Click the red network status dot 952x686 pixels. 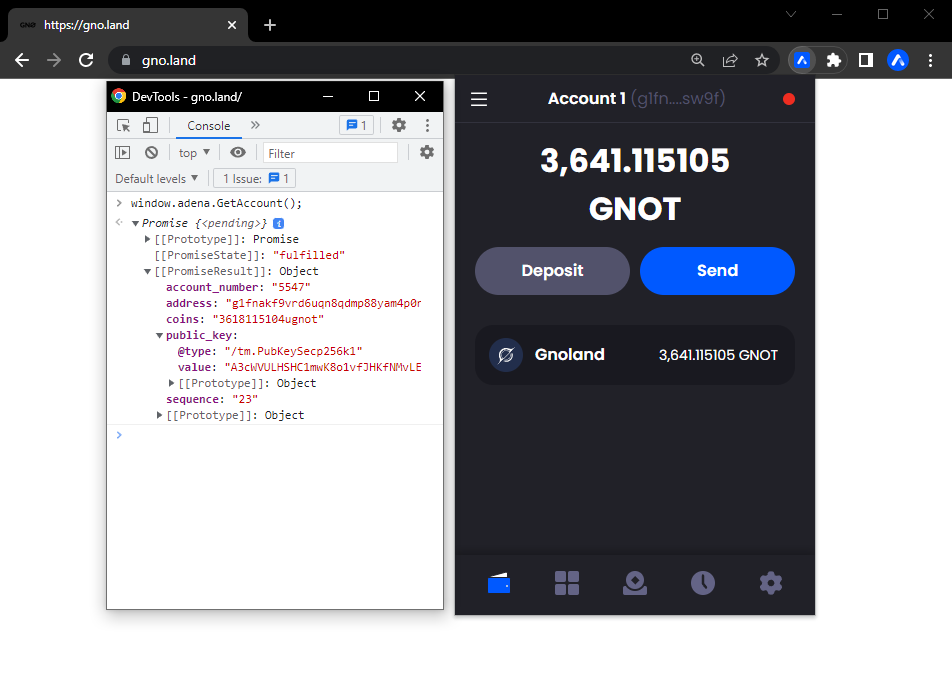789,99
